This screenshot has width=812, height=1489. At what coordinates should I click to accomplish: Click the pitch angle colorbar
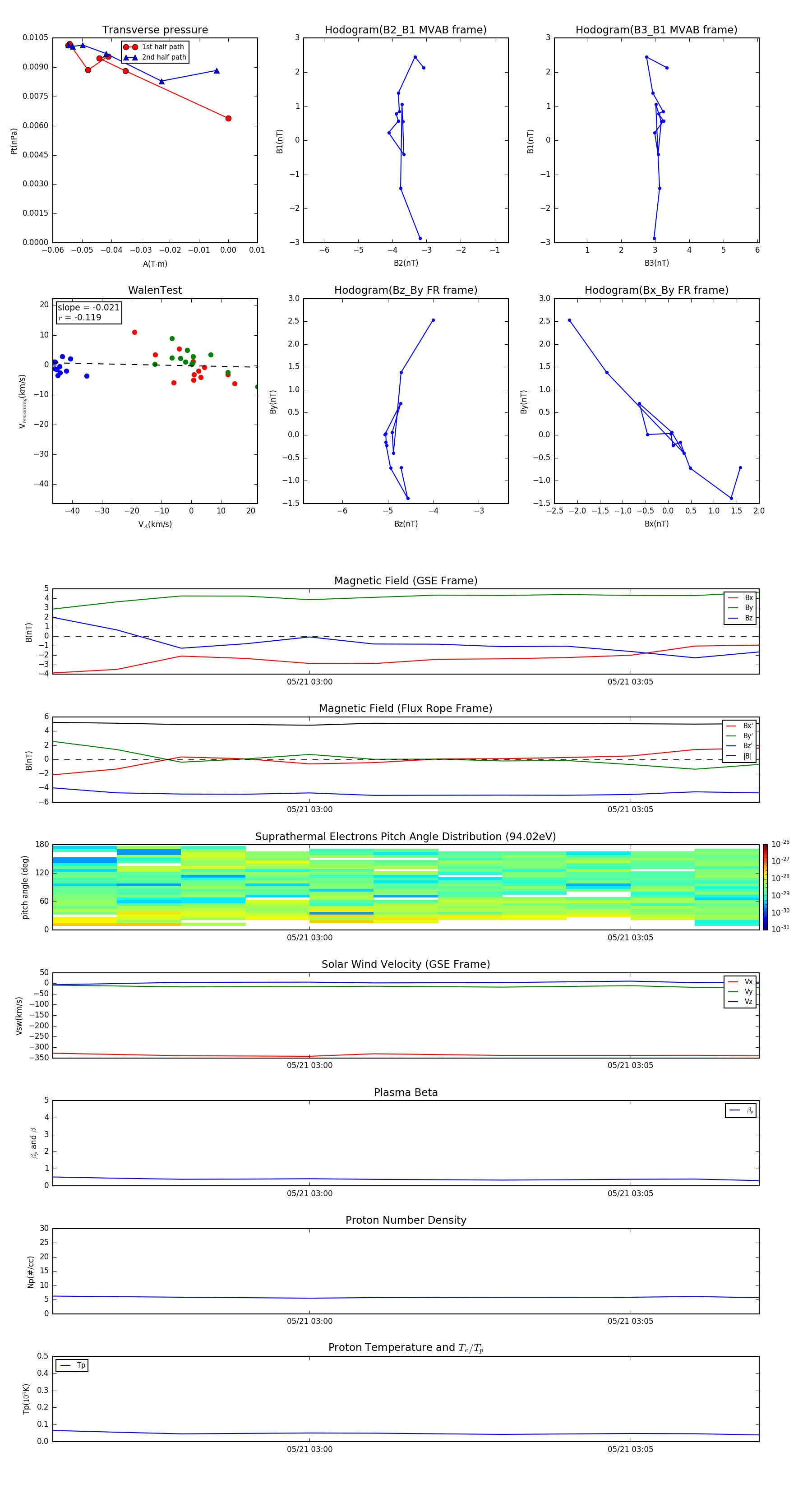tap(765, 887)
